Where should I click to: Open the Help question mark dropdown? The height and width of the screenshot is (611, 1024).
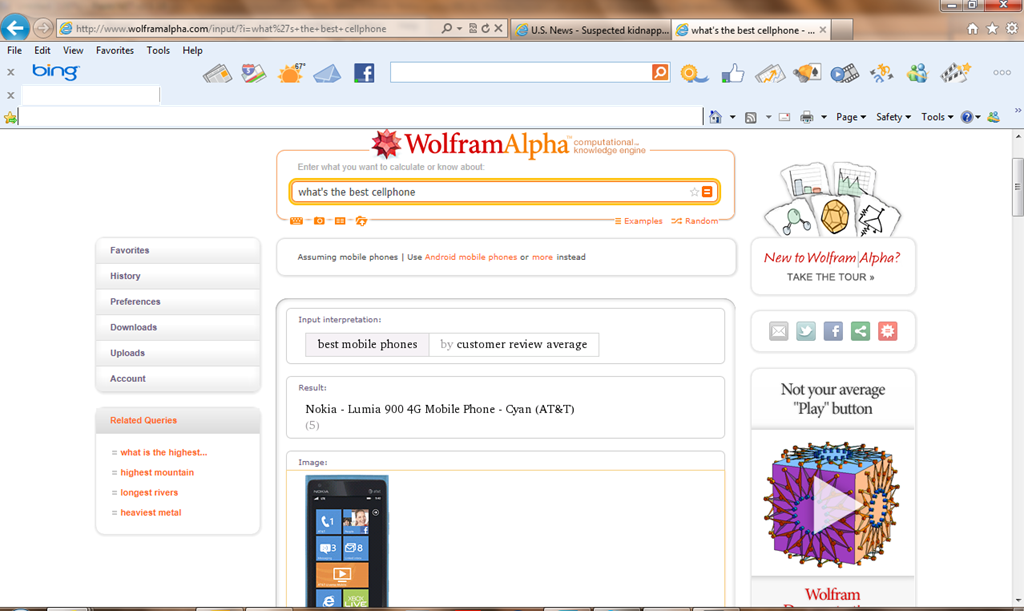[970, 118]
